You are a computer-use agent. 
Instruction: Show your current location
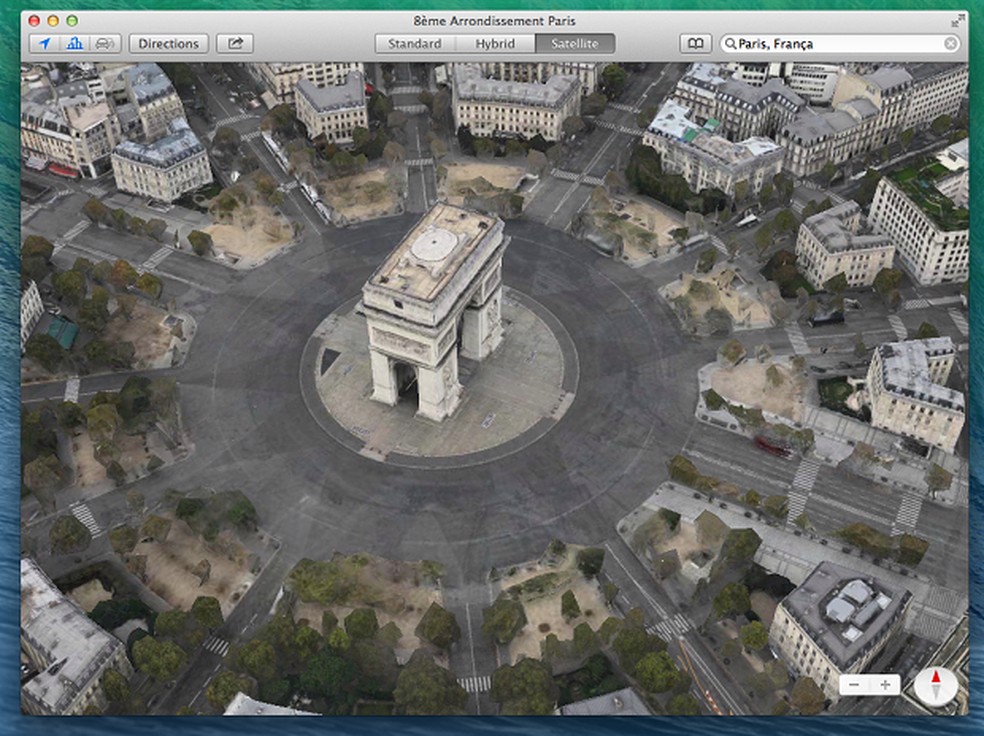(x=43, y=43)
